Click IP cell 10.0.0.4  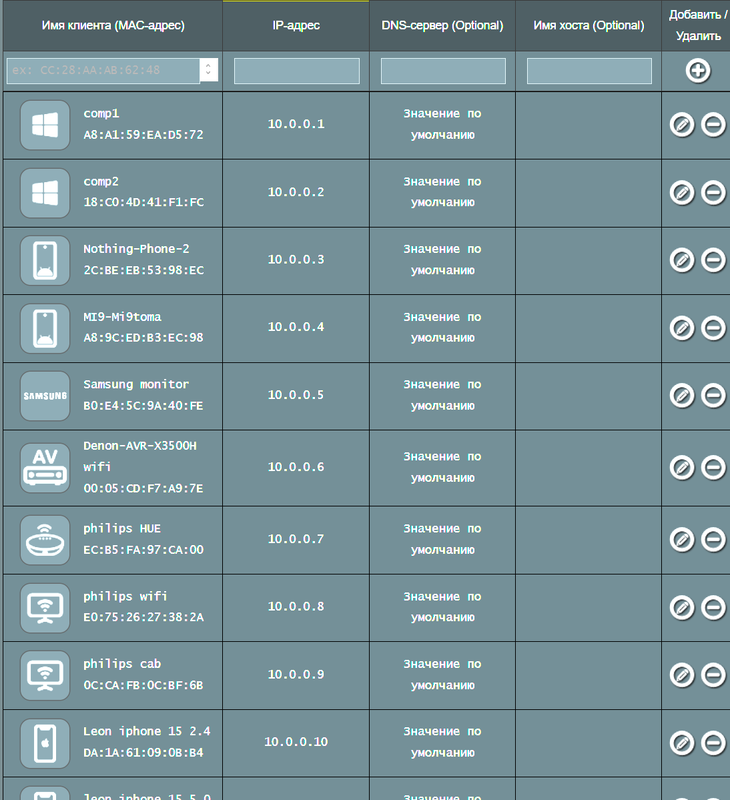pyautogui.click(x=296, y=327)
